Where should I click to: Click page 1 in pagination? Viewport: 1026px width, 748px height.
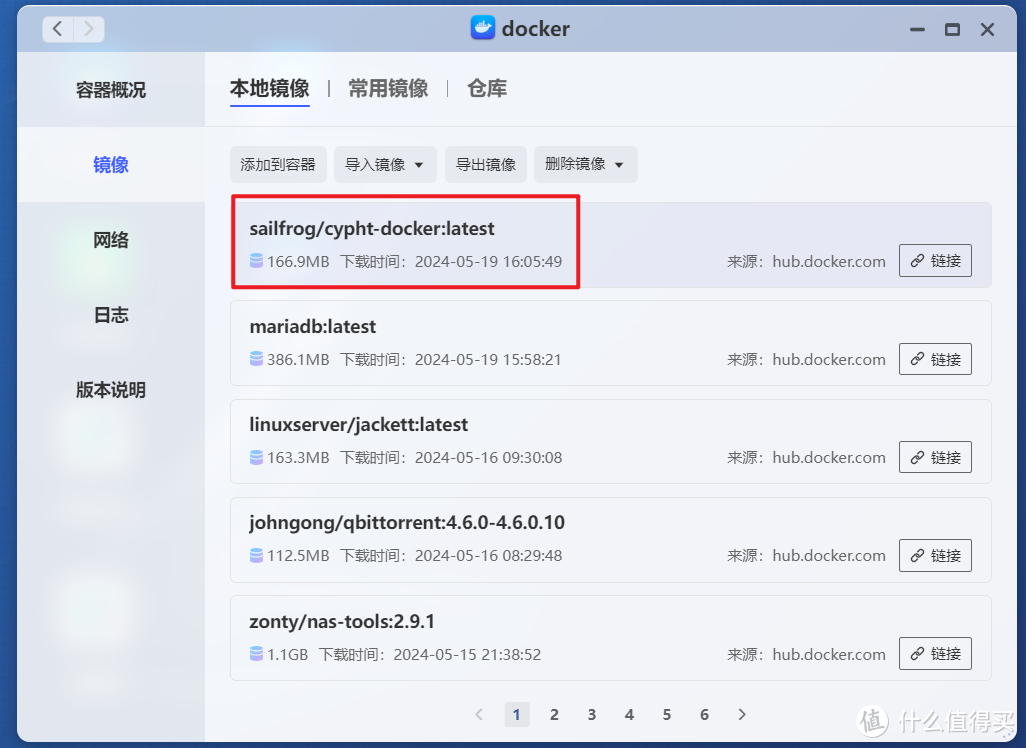coord(517,714)
